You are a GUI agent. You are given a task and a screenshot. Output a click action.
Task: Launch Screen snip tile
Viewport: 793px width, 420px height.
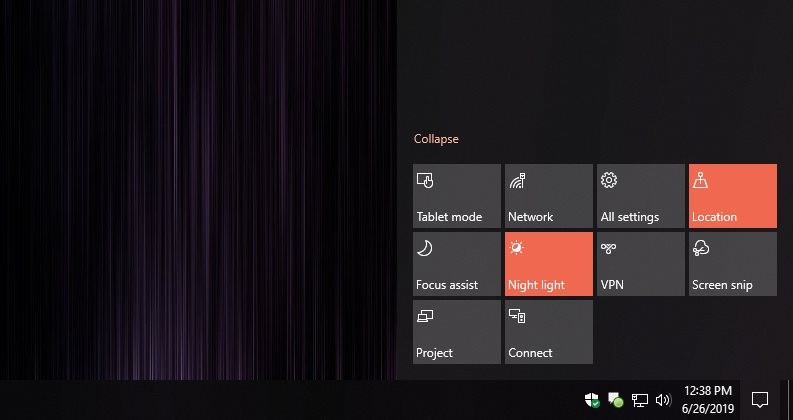point(733,264)
